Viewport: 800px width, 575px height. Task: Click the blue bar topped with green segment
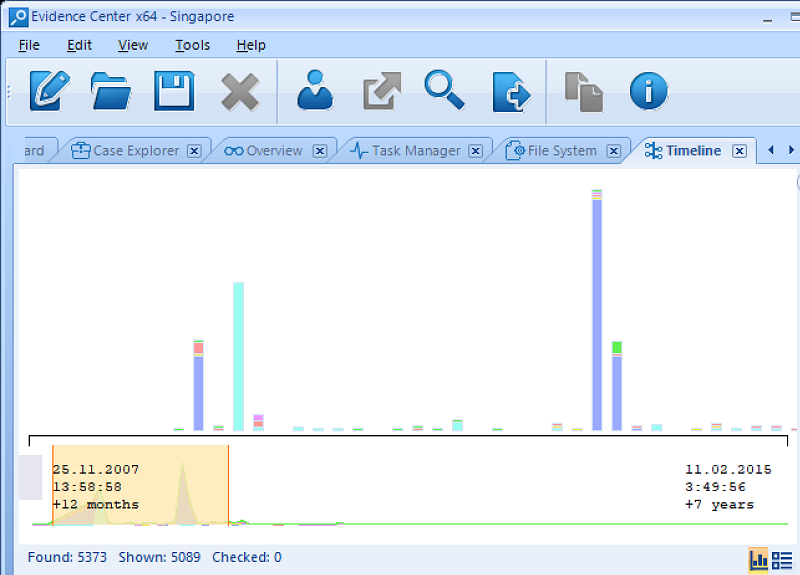617,386
